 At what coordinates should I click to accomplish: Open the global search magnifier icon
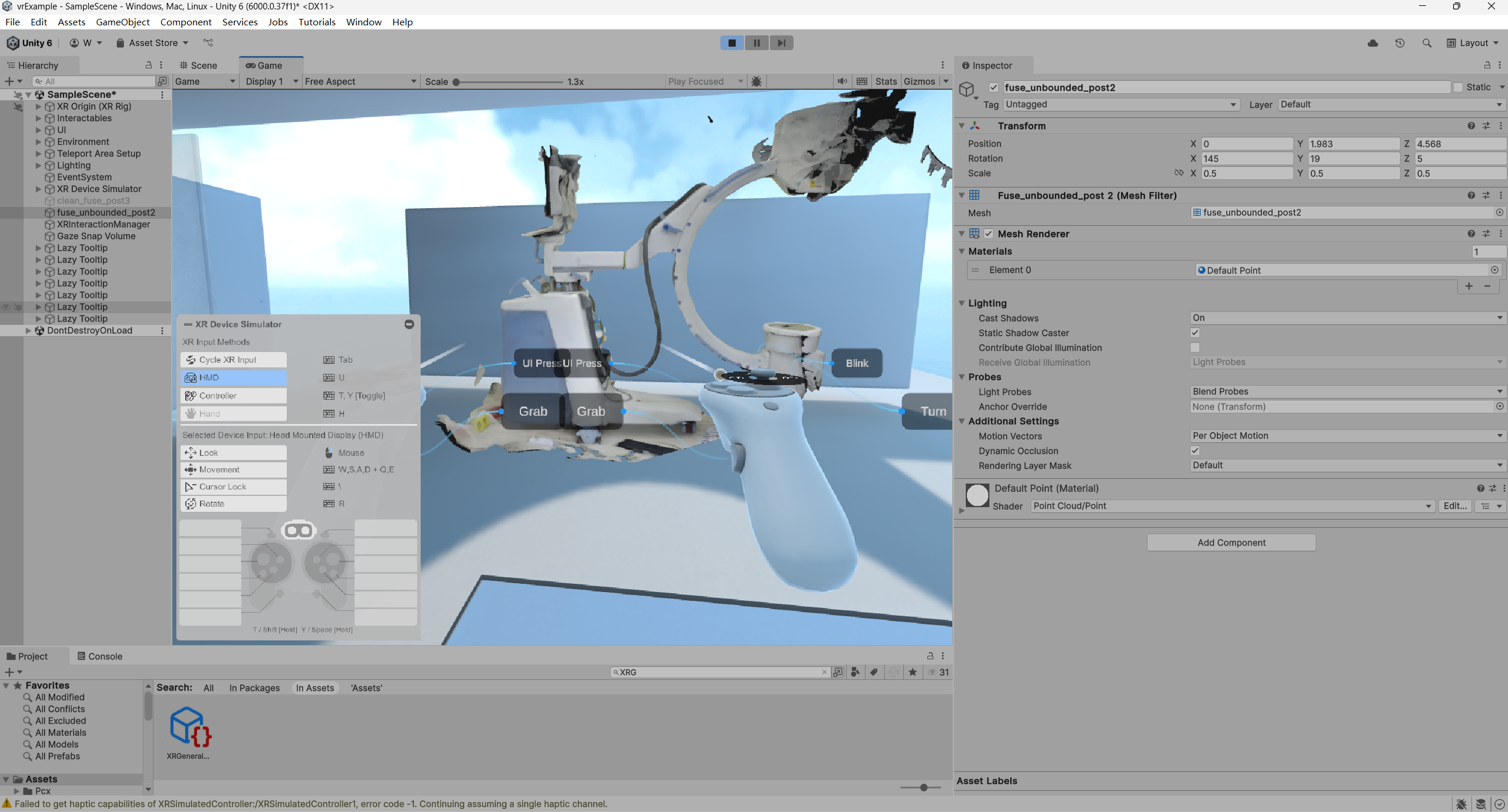pos(1427,43)
